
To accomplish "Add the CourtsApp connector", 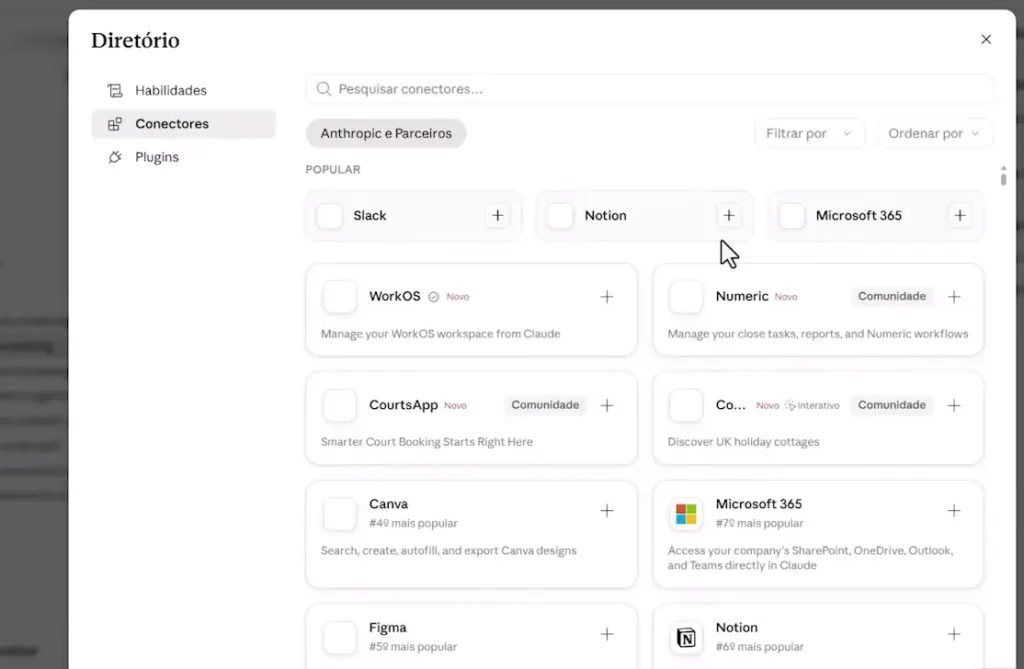I will (x=607, y=405).
